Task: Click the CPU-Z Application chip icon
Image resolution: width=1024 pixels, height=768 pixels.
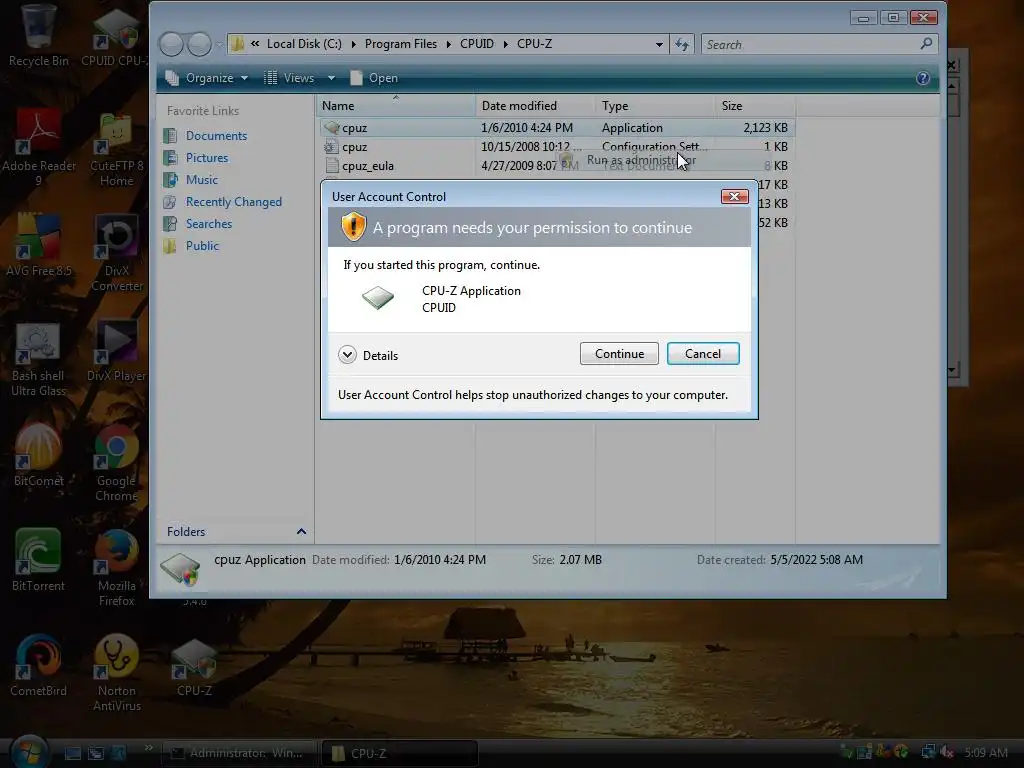Action: point(378,298)
